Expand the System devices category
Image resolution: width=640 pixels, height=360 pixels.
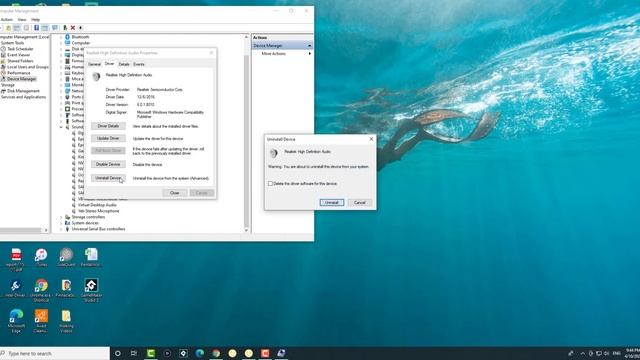coord(61,223)
